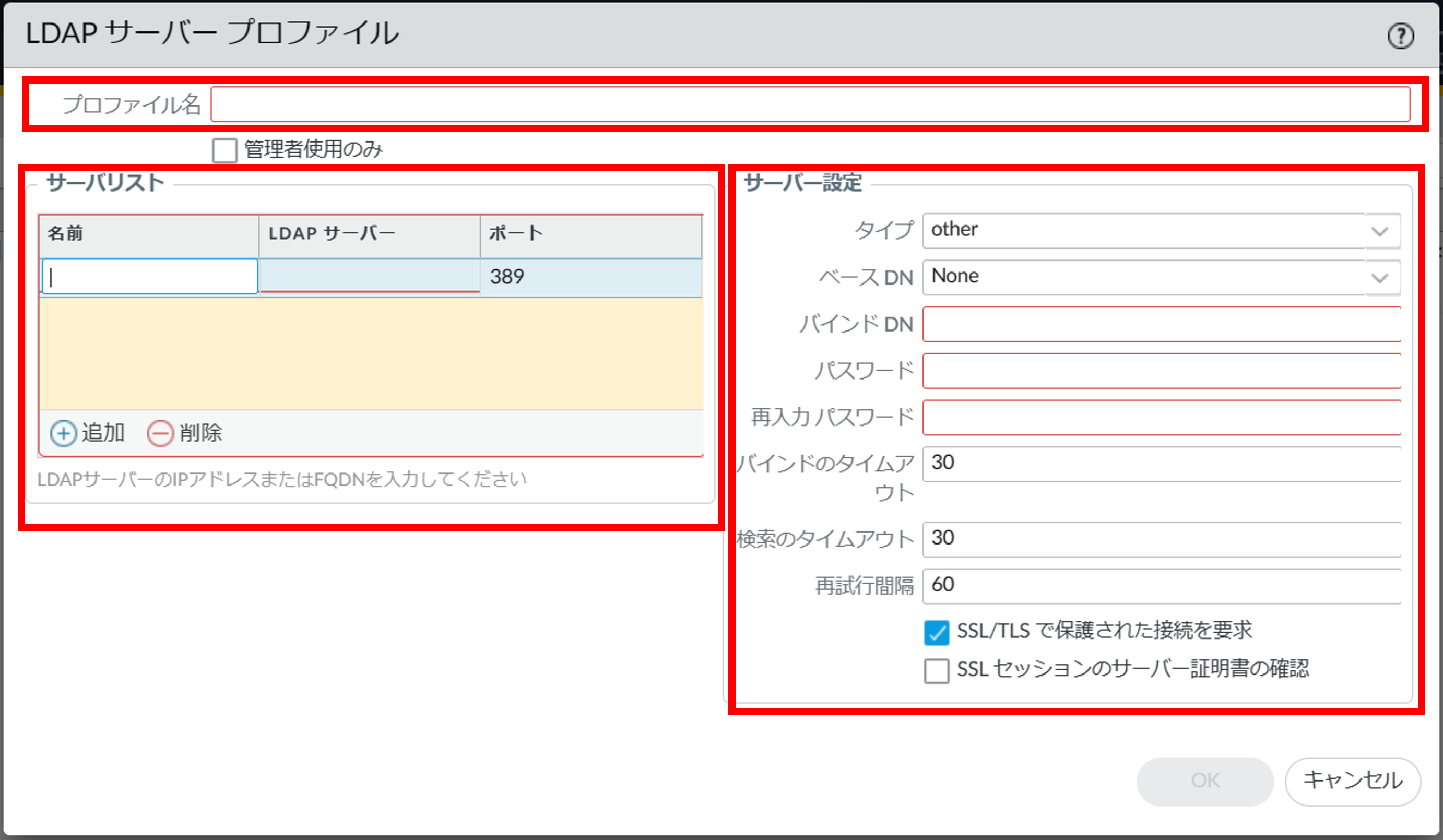Screen dimensions: 1443x840
Task: Enable the 管理者使用のみ checkbox
Action: coord(224,150)
